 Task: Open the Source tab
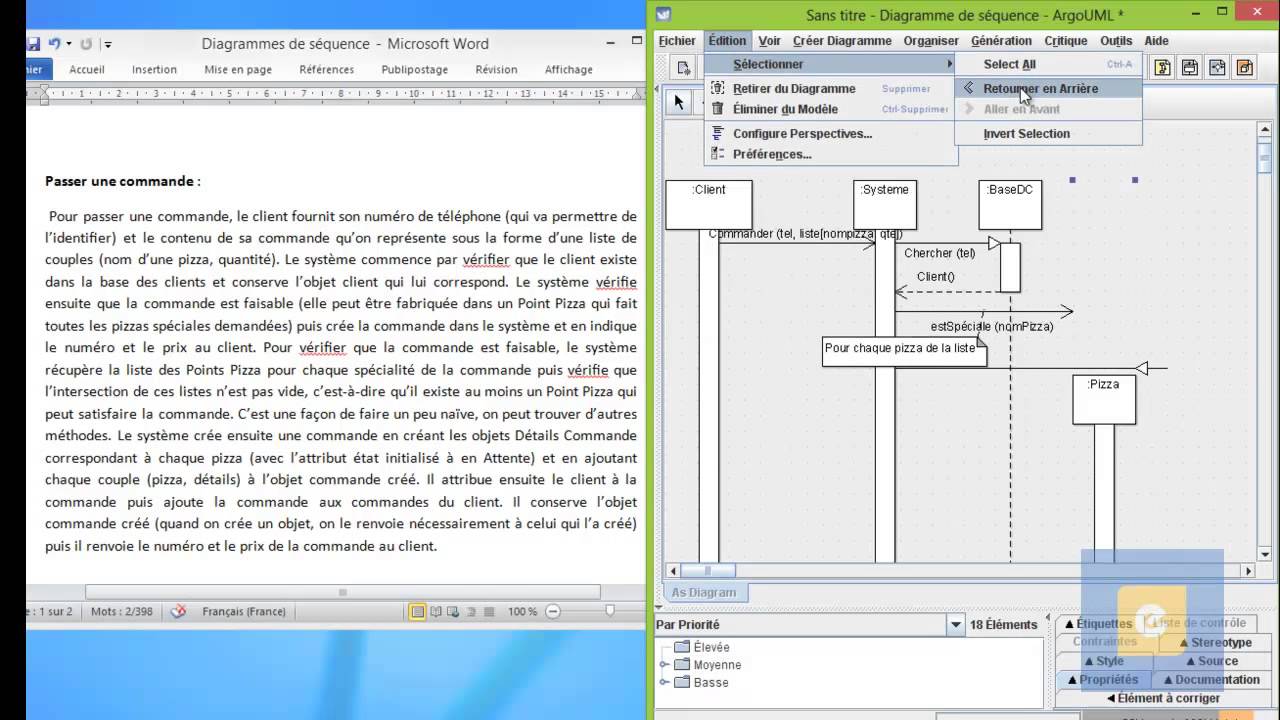click(x=1211, y=661)
